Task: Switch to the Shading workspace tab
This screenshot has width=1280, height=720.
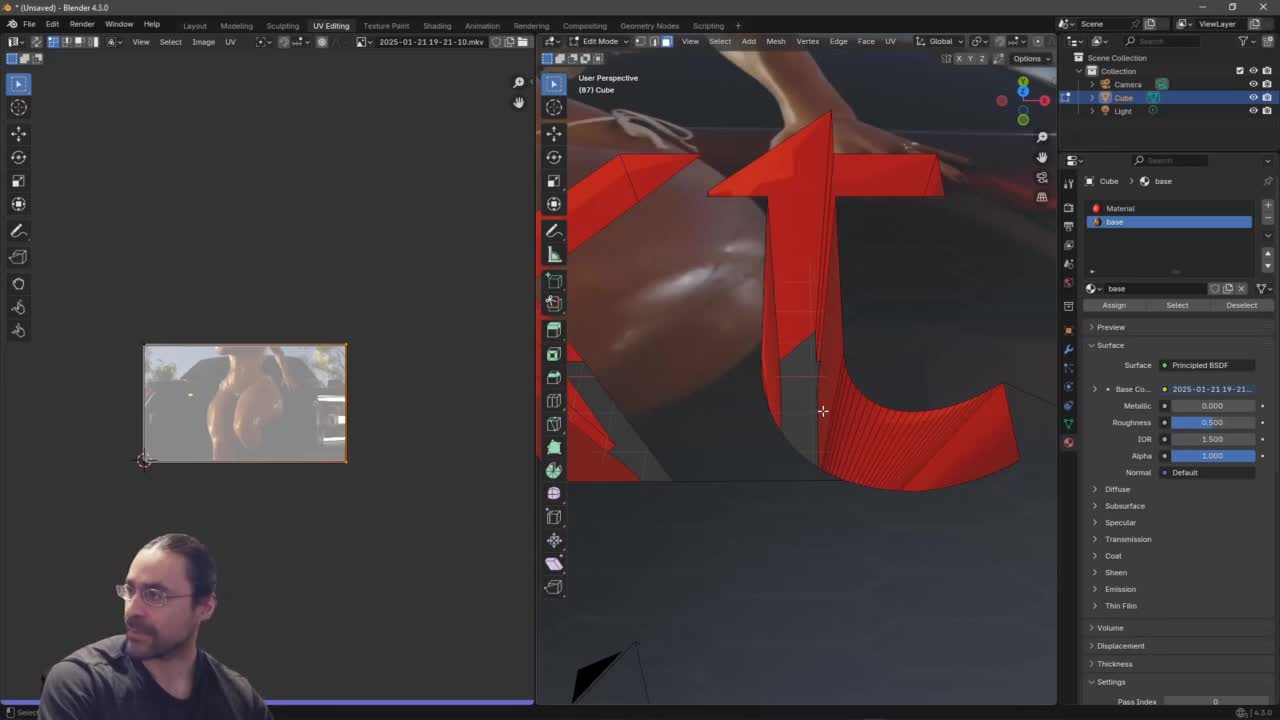Action: tap(437, 25)
